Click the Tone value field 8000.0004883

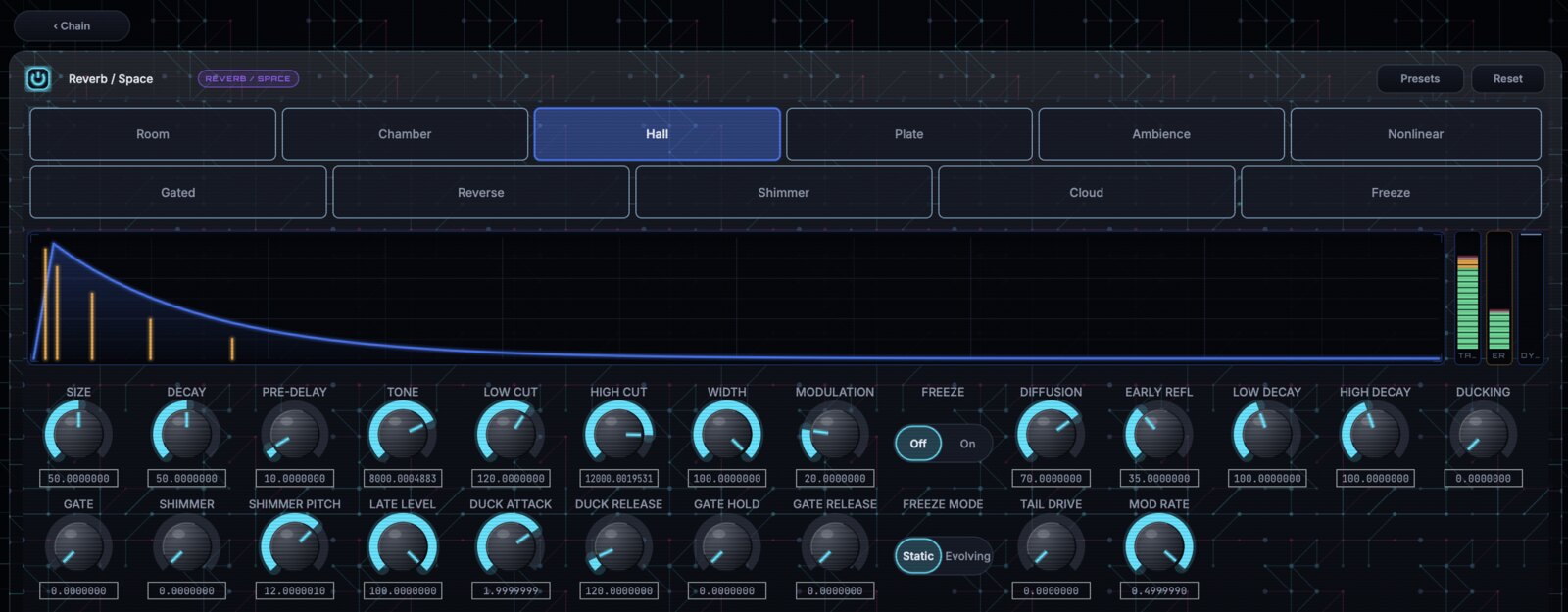[x=403, y=479]
